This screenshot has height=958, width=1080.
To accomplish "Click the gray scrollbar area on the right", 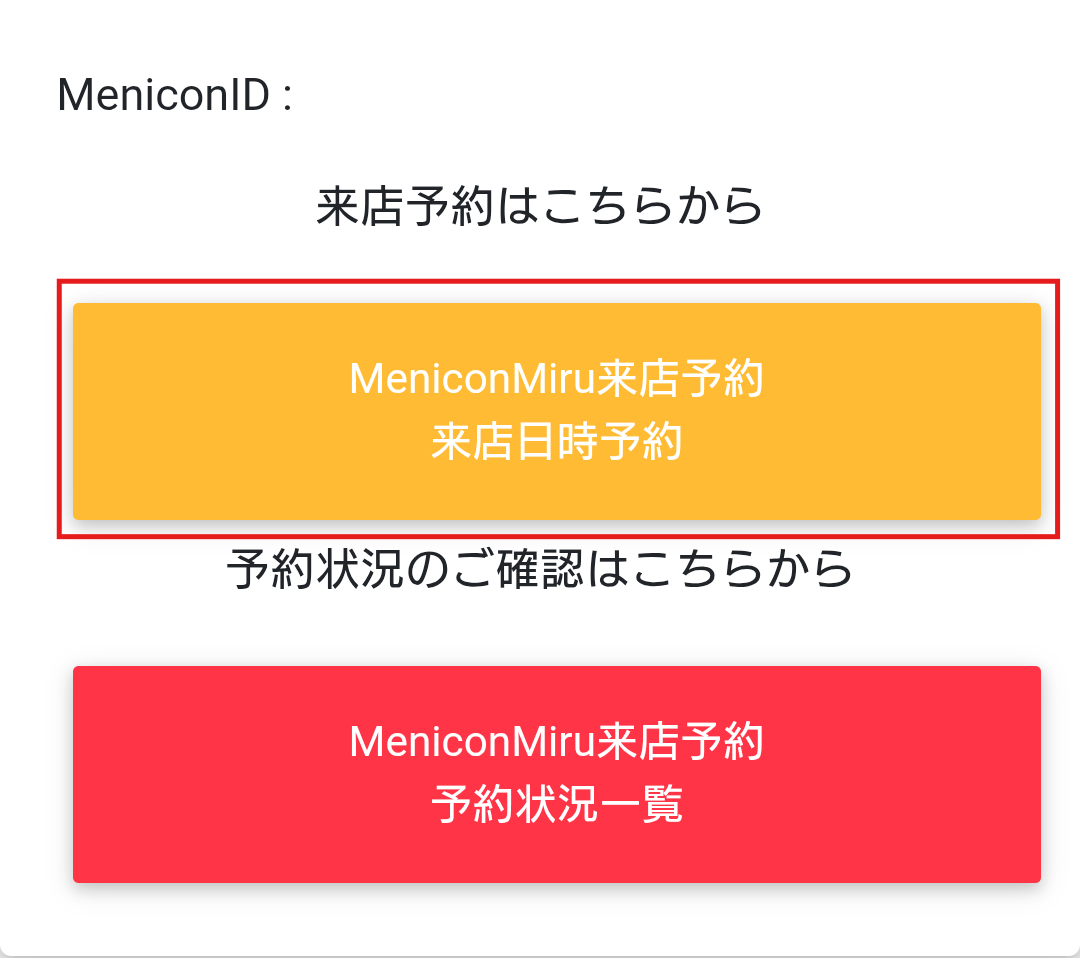I will pos(1068,479).
